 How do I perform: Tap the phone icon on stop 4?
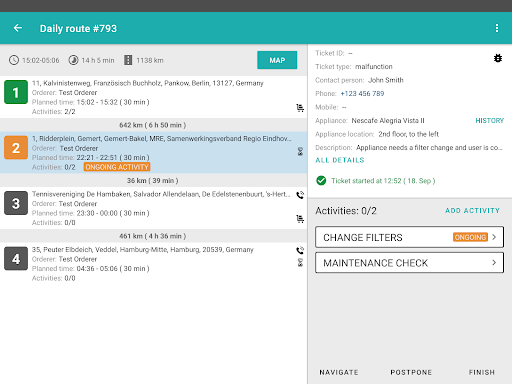point(300,250)
